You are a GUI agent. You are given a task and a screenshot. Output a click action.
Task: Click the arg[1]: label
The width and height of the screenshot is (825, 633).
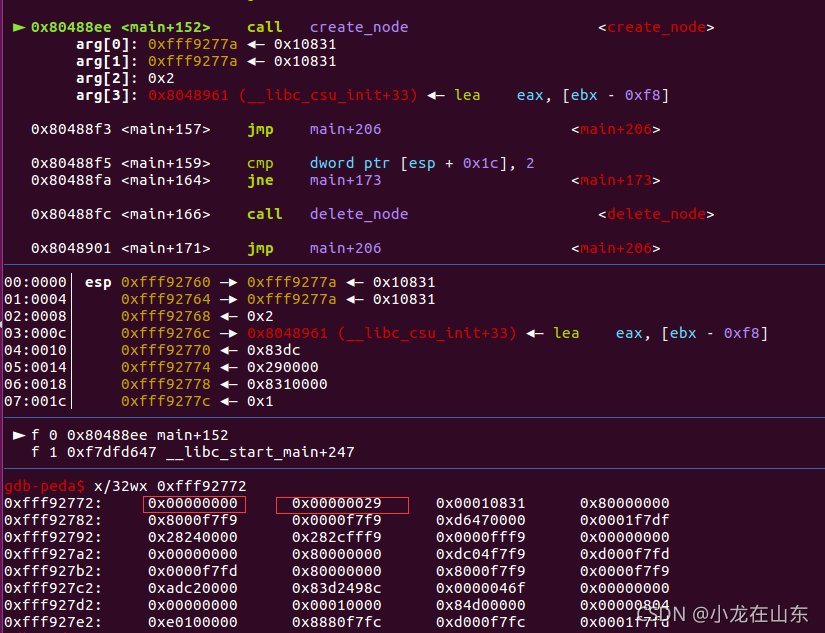tap(107, 62)
